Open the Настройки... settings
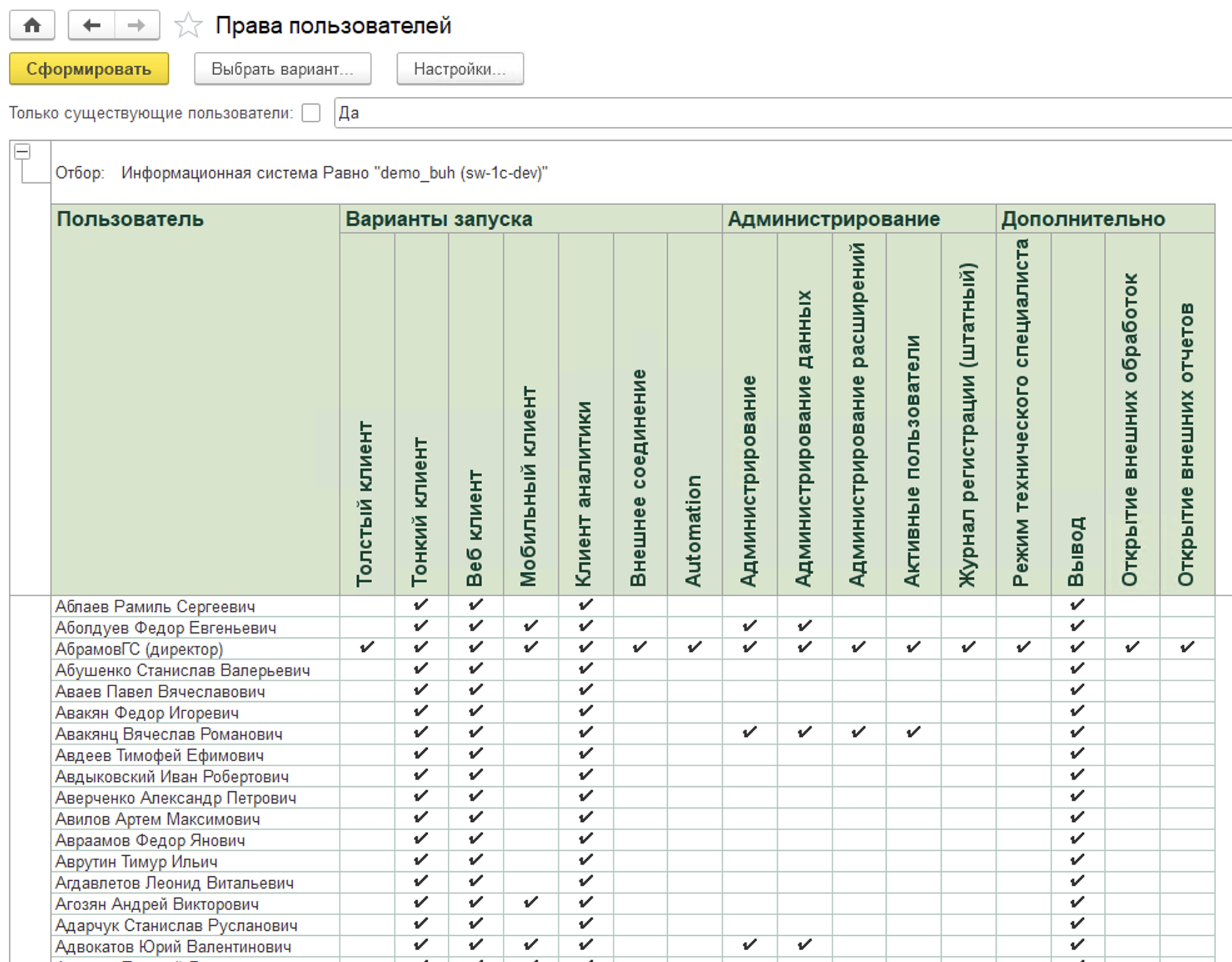The image size is (1232, 962). coord(460,69)
